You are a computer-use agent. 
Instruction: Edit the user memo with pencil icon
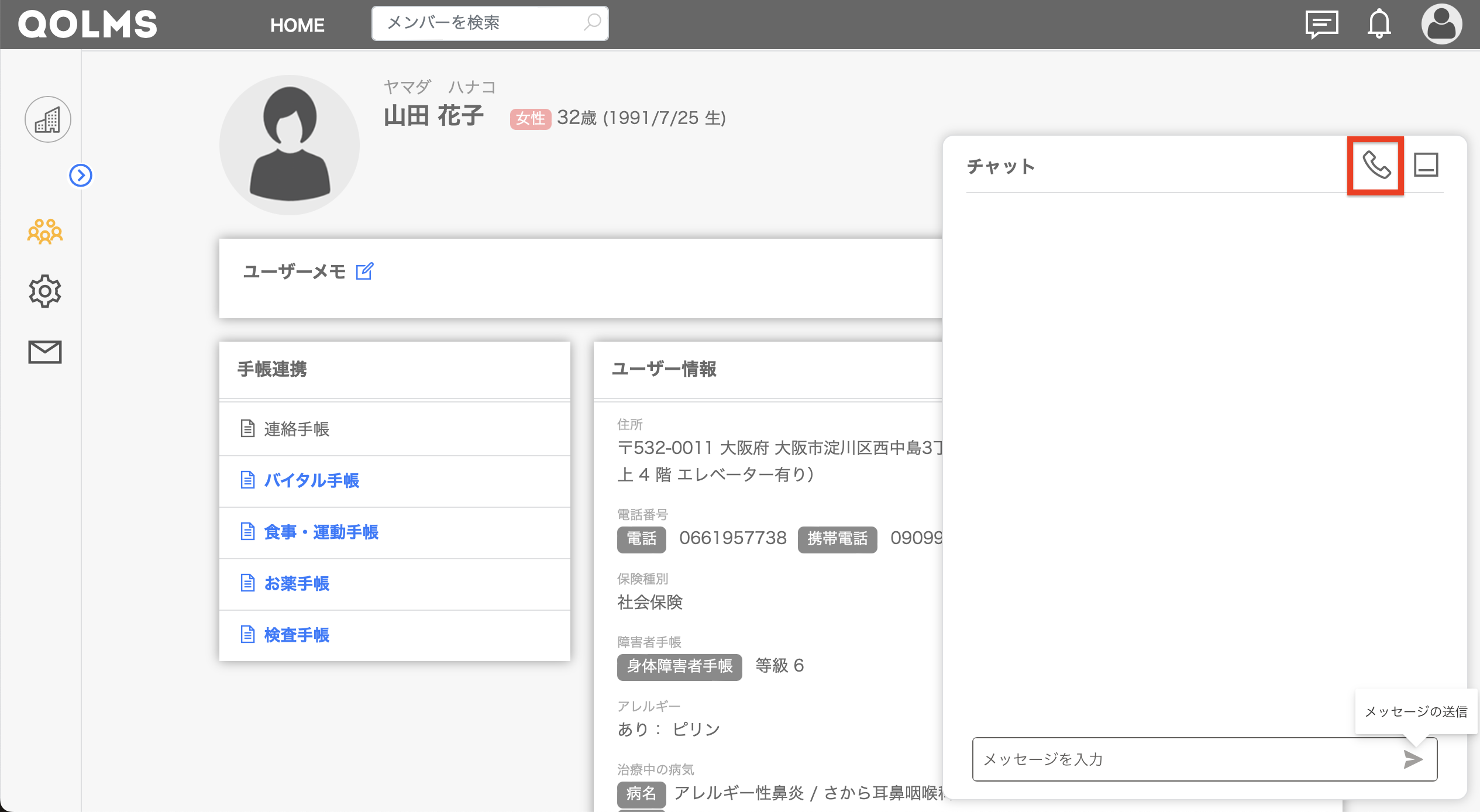click(364, 271)
